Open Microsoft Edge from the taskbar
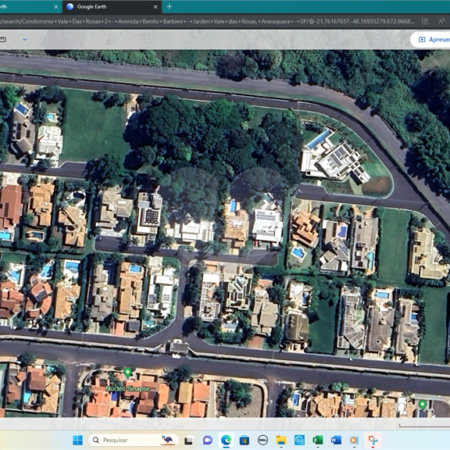Viewport: 450px width, 450px height. 226,440
